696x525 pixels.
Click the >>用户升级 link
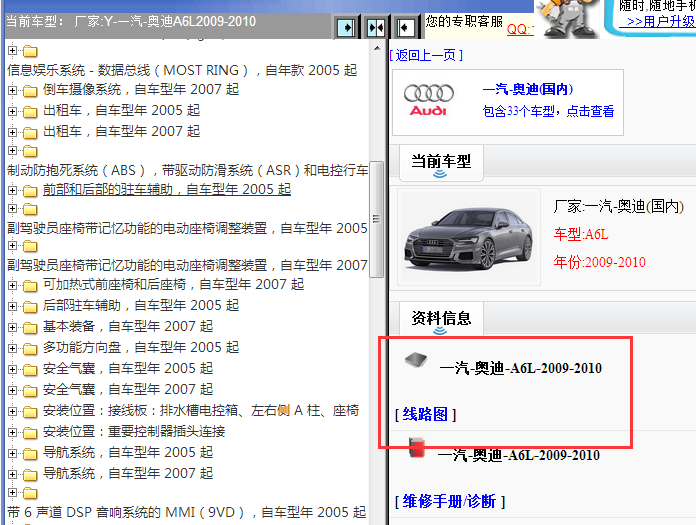658,21
